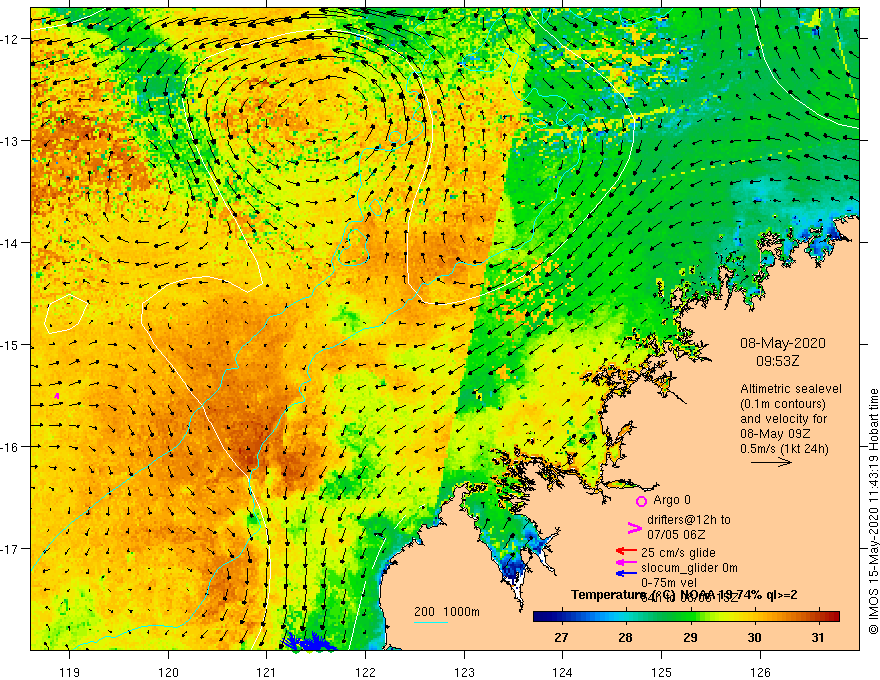Viewport: 880px width, 680px height.
Task: Click the '0.5m/s (1kt 24h)' label
Action: pyautogui.click(x=784, y=449)
